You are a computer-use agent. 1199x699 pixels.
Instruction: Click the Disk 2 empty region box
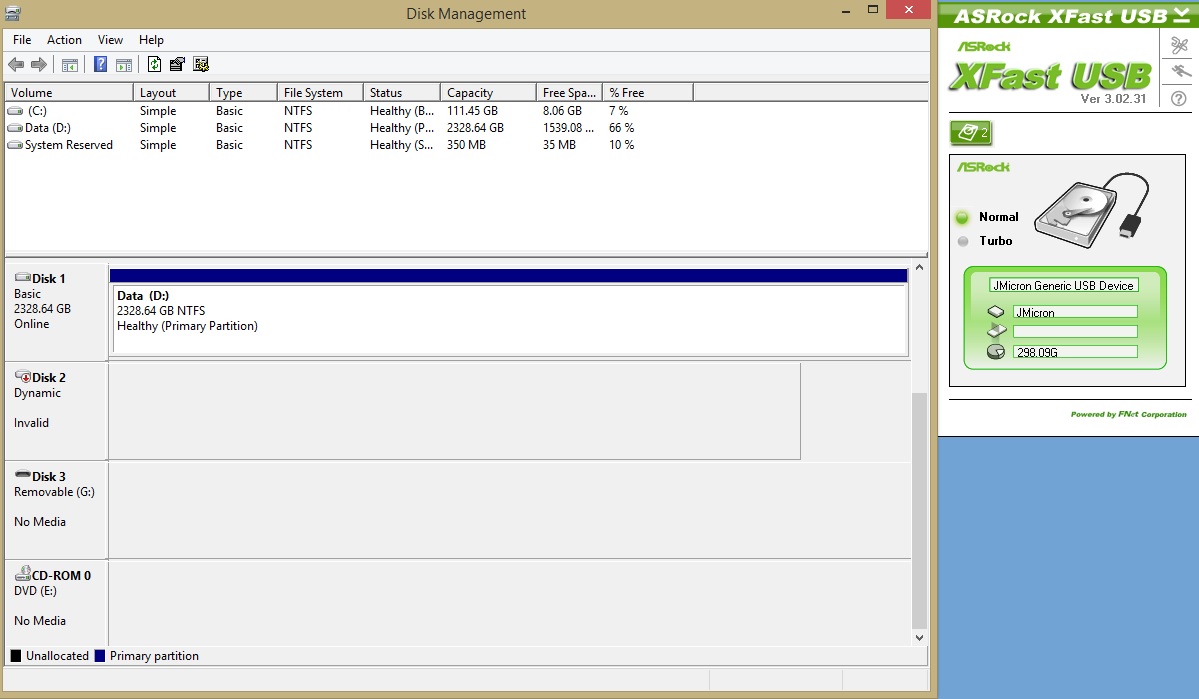pos(454,411)
